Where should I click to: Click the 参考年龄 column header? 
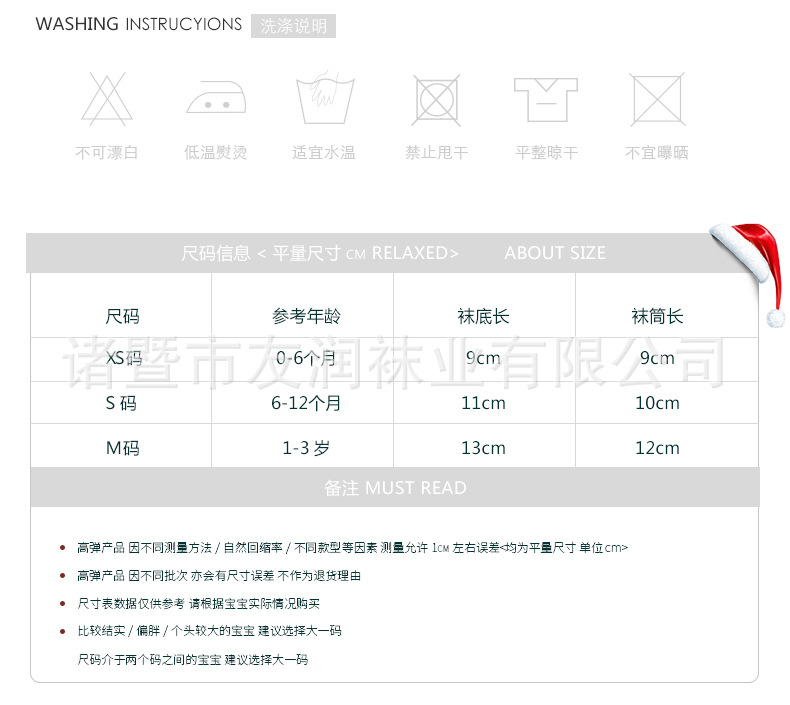click(305, 316)
